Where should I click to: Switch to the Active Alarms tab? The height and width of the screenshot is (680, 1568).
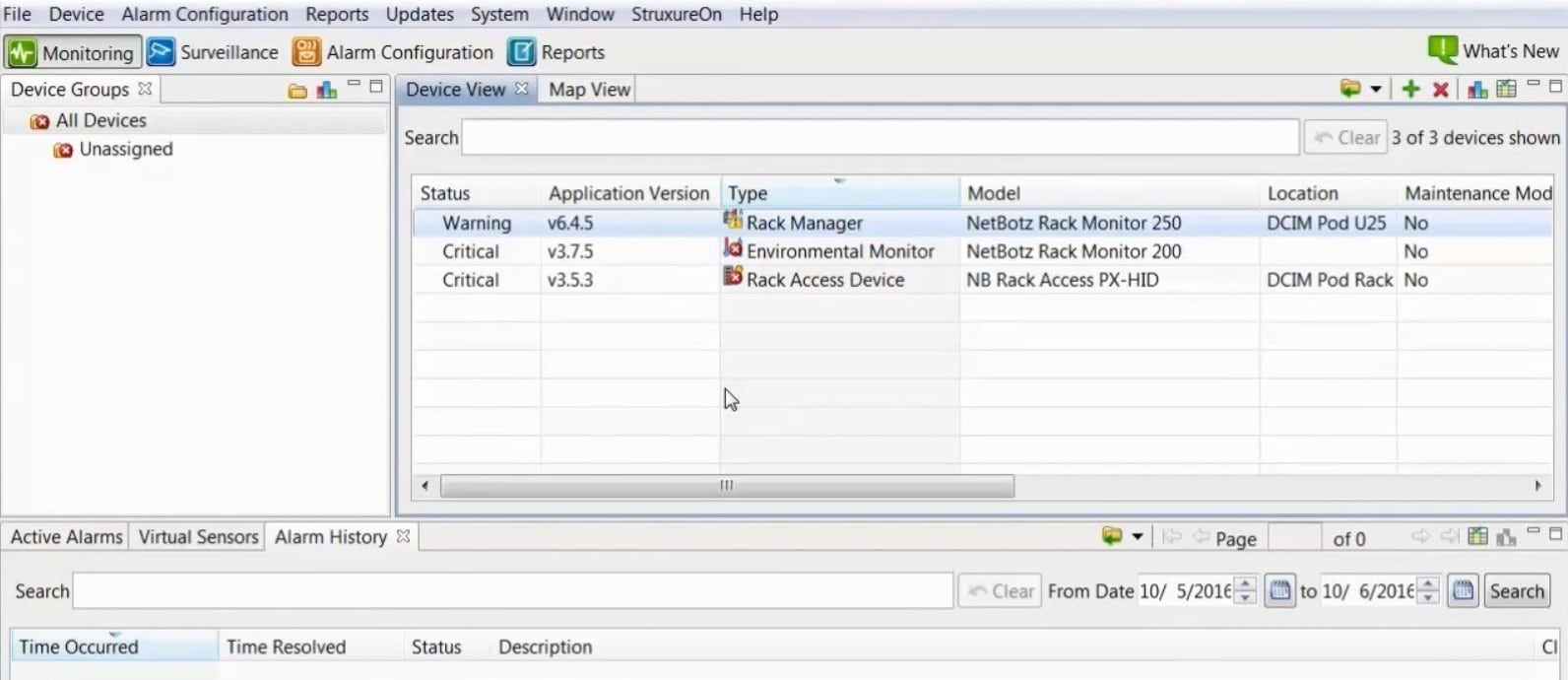(x=66, y=537)
